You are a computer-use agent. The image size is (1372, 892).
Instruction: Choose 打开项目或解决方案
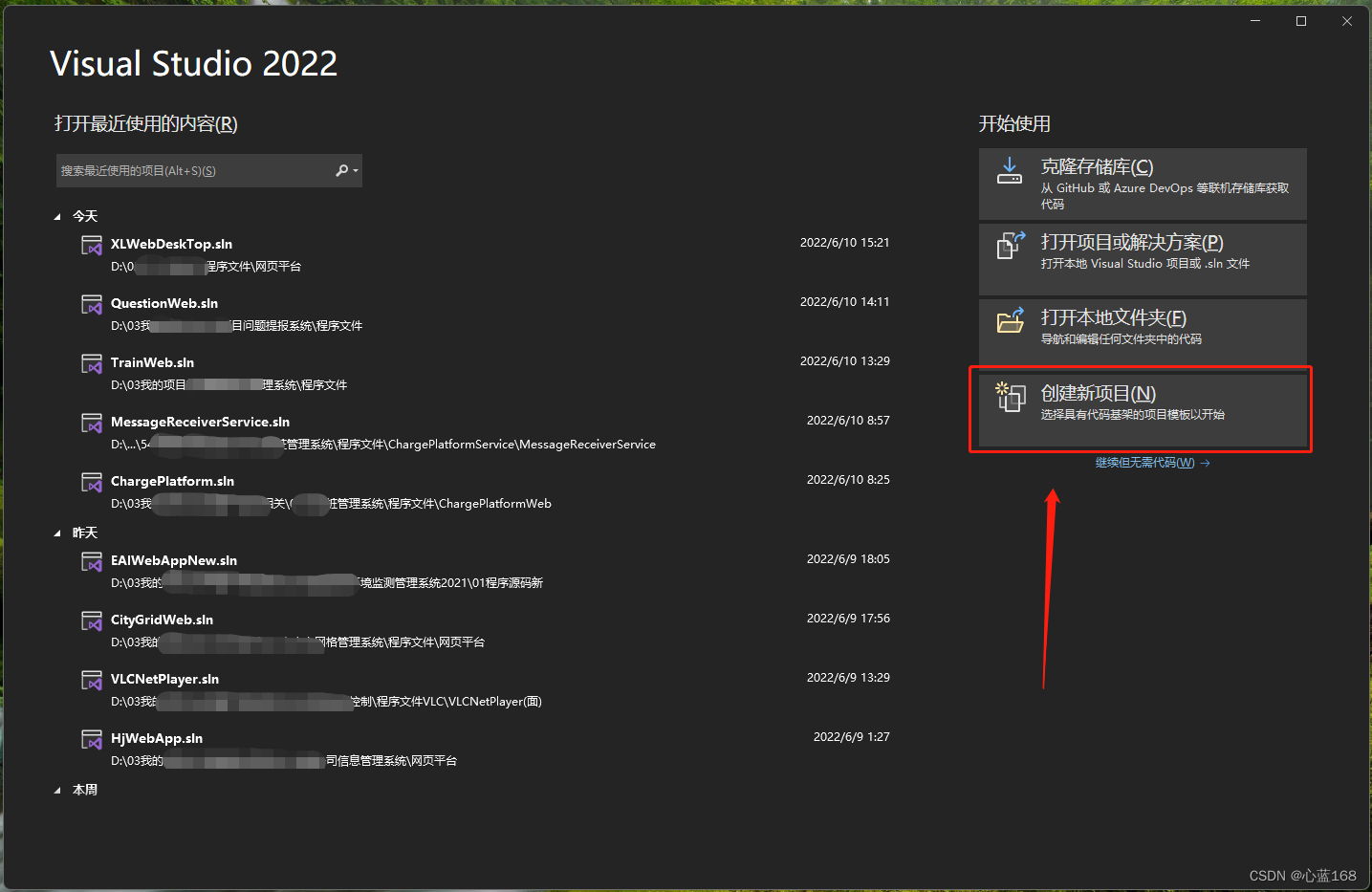pos(1143,259)
